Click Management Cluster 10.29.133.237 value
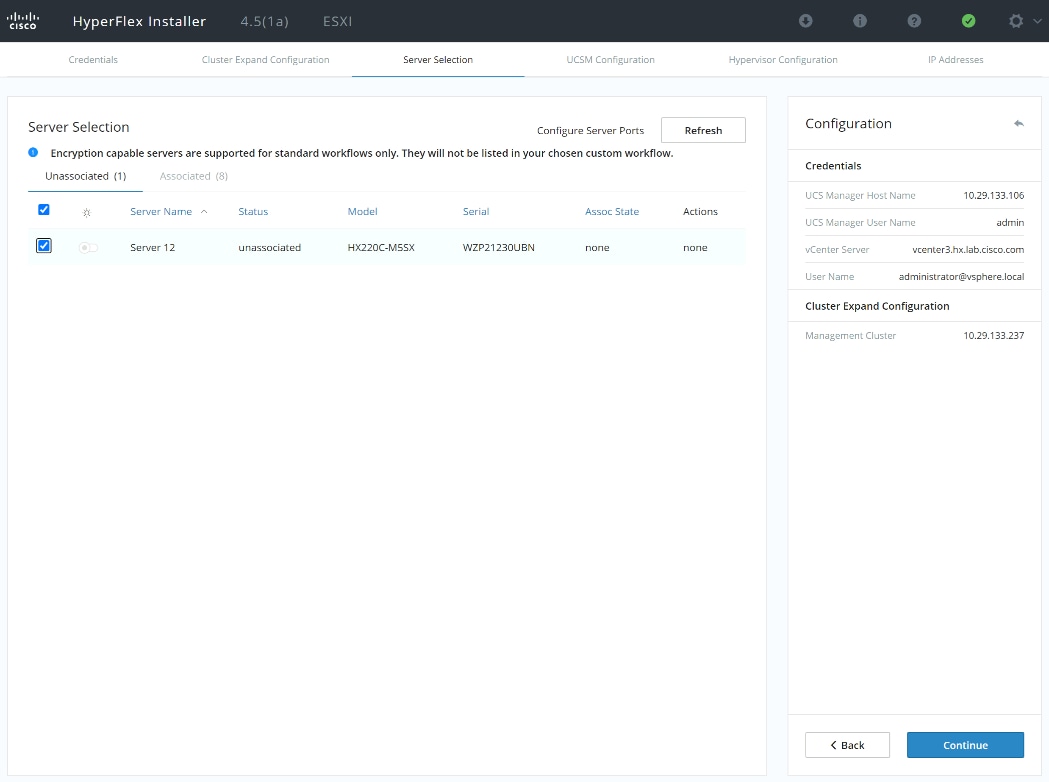The image size is (1049, 782). pyautogui.click(x=993, y=335)
